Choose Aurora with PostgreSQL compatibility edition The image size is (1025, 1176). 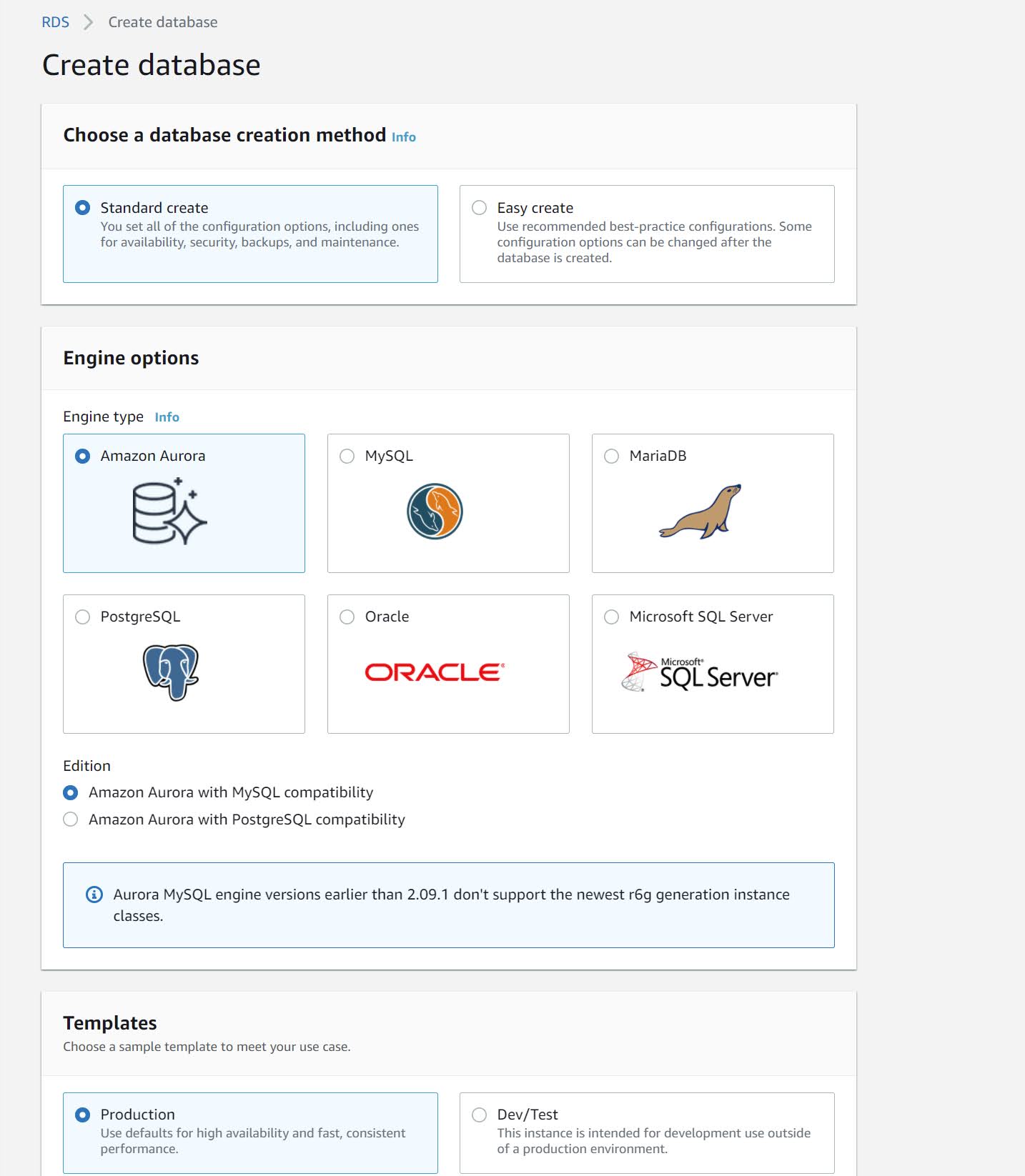coord(71,819)
